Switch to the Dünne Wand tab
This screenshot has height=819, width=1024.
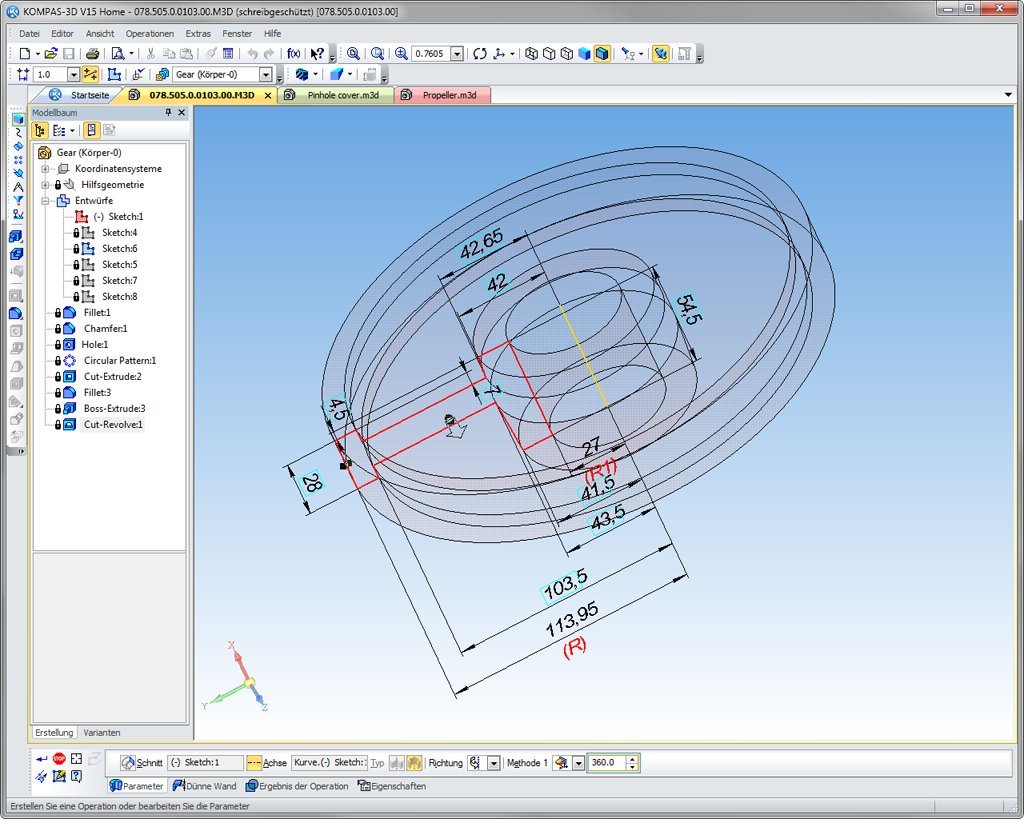[204, 786]
